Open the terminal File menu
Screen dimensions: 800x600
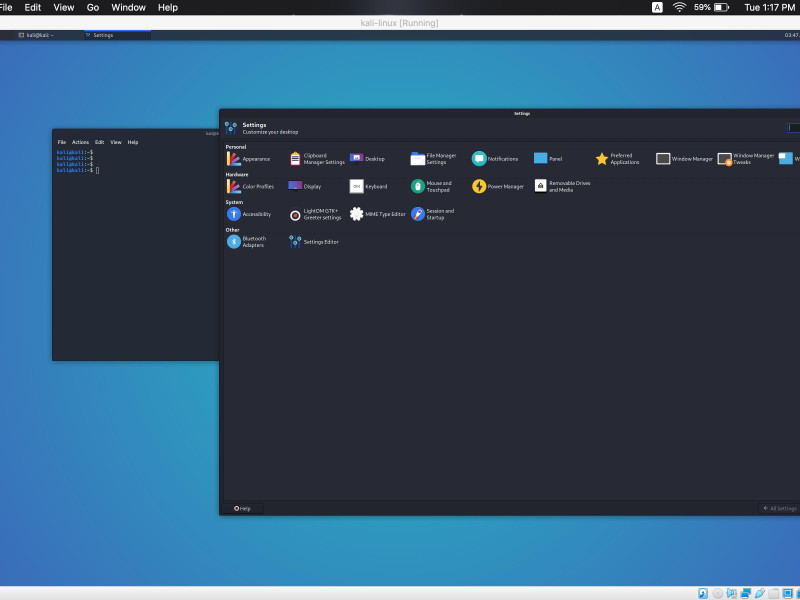(x=62, y=142)
